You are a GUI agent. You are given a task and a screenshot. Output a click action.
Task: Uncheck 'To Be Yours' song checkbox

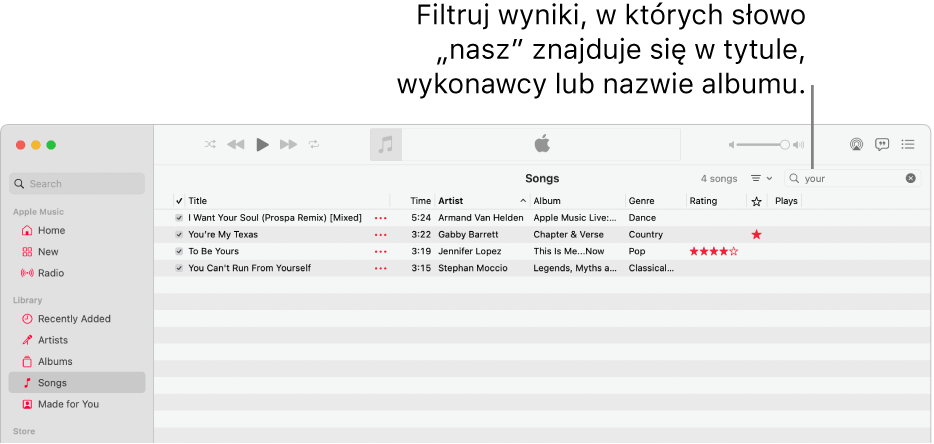[x=179, y=252]
